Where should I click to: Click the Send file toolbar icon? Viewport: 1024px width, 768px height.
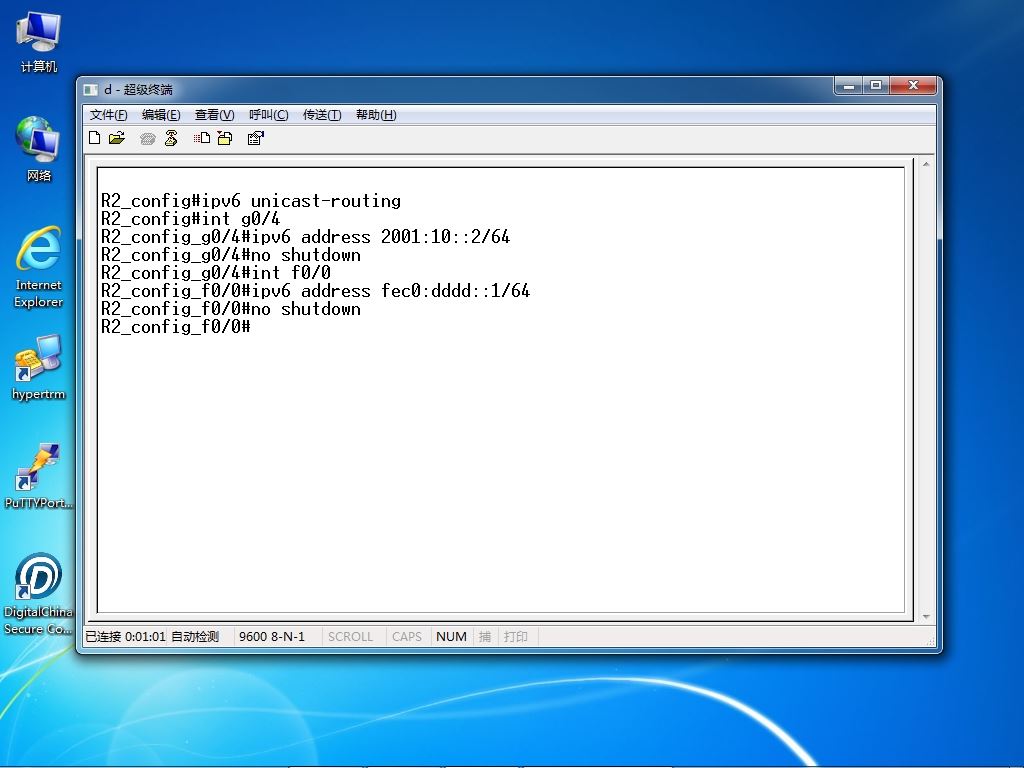202,138
